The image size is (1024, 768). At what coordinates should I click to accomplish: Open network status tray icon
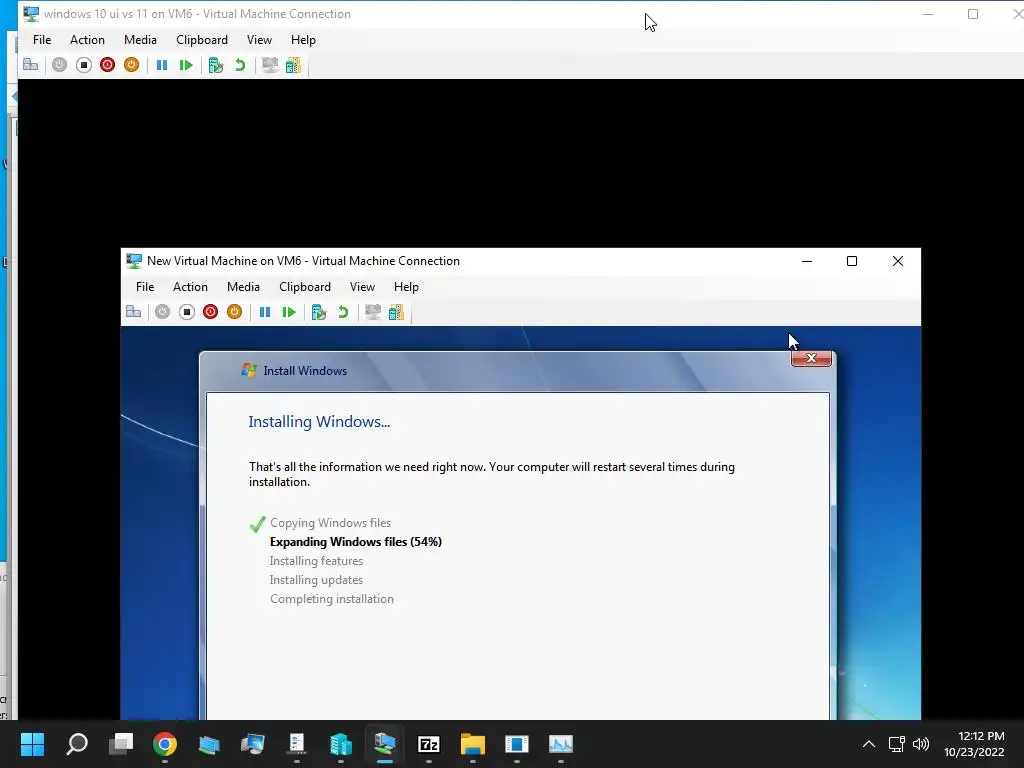pos(897,744)
